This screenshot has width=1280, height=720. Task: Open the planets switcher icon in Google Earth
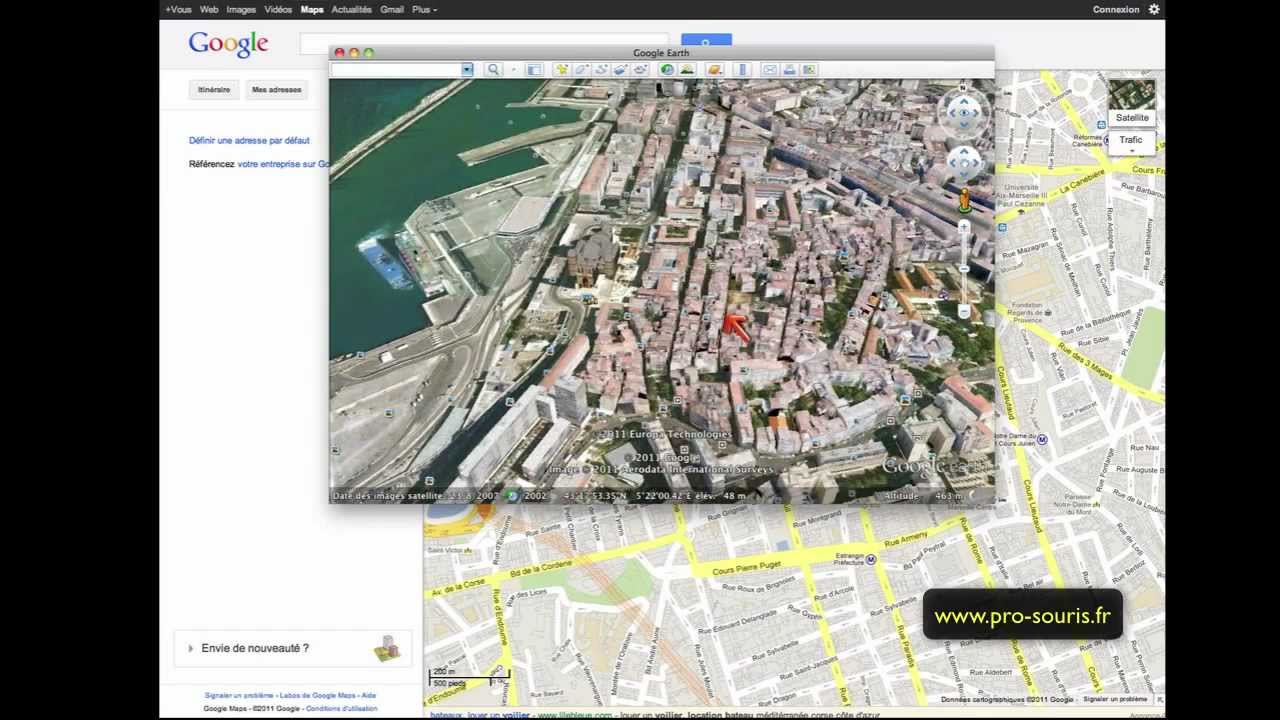tap(713, 69)
